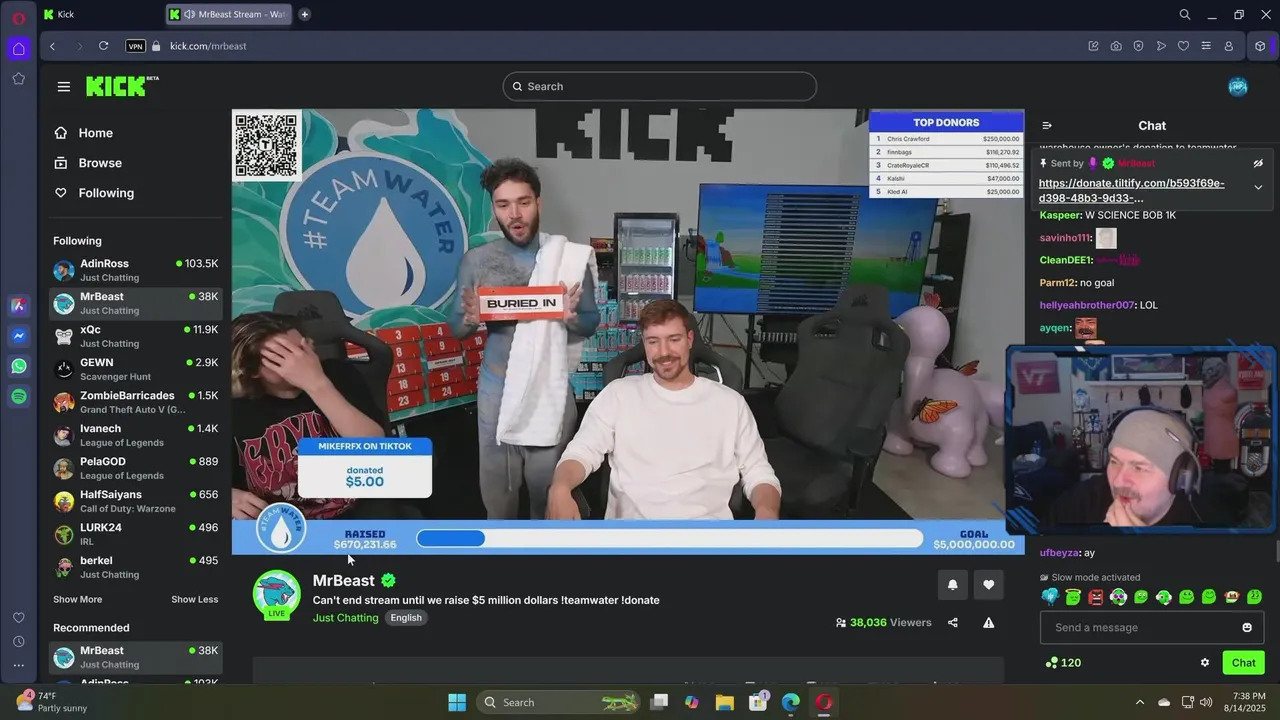Click the English language tag
This screenshot has width=1280, height=720.
406,618
